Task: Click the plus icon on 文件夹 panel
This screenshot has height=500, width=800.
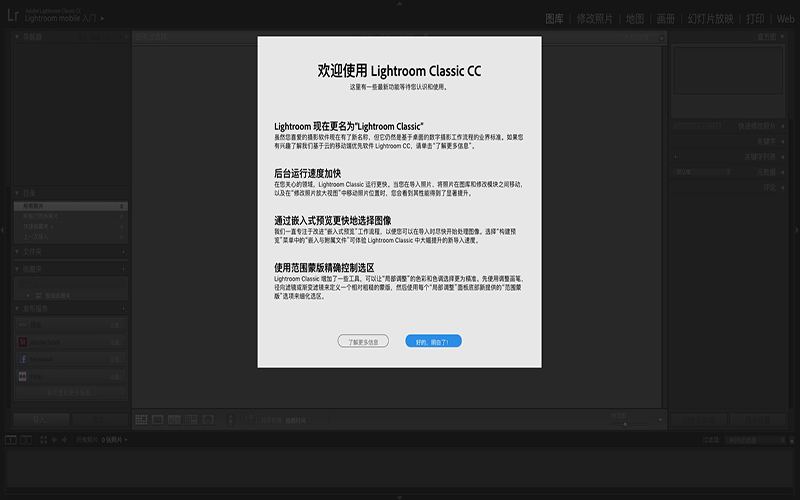Action: click(123, 252)
